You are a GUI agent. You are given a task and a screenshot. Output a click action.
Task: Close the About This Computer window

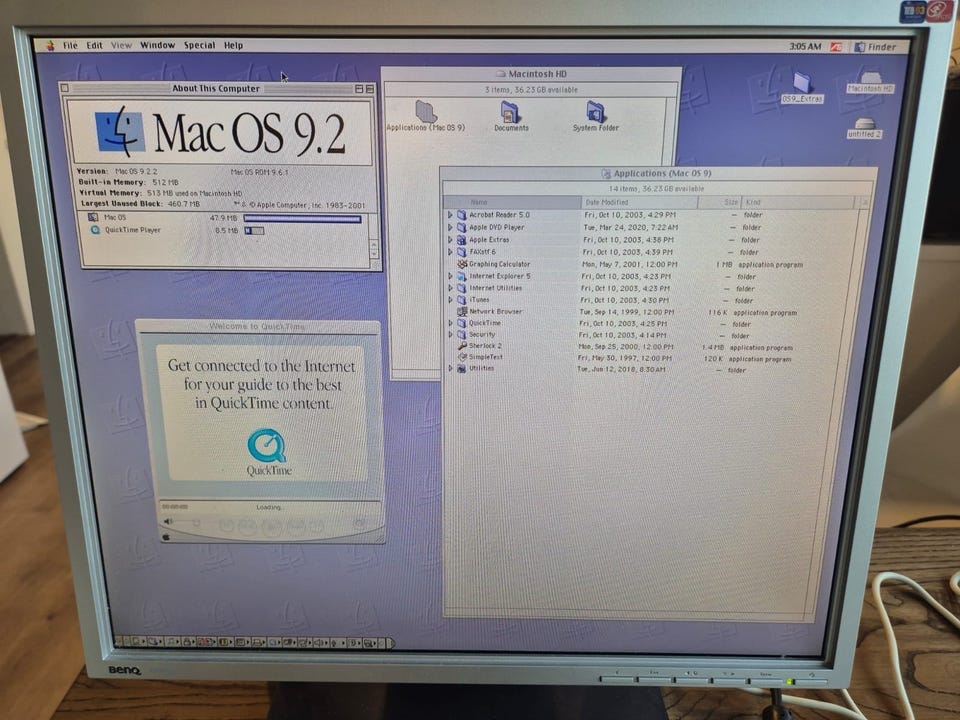tap(65, 88)
